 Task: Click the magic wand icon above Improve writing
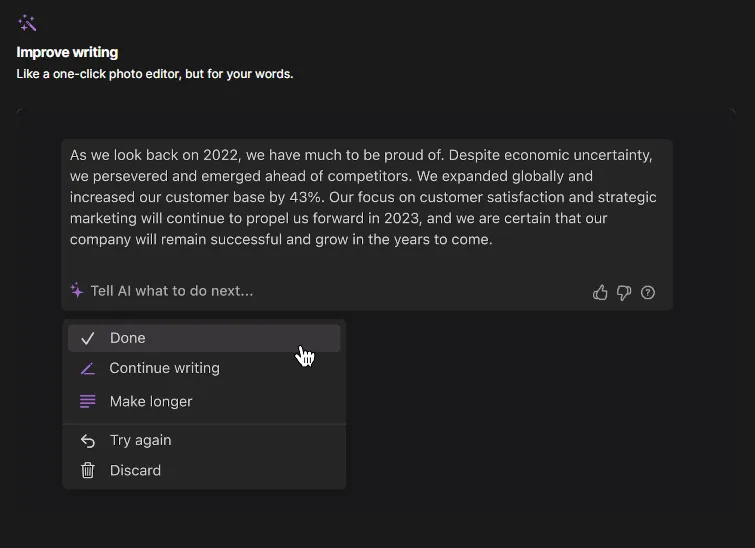[27, 23]
